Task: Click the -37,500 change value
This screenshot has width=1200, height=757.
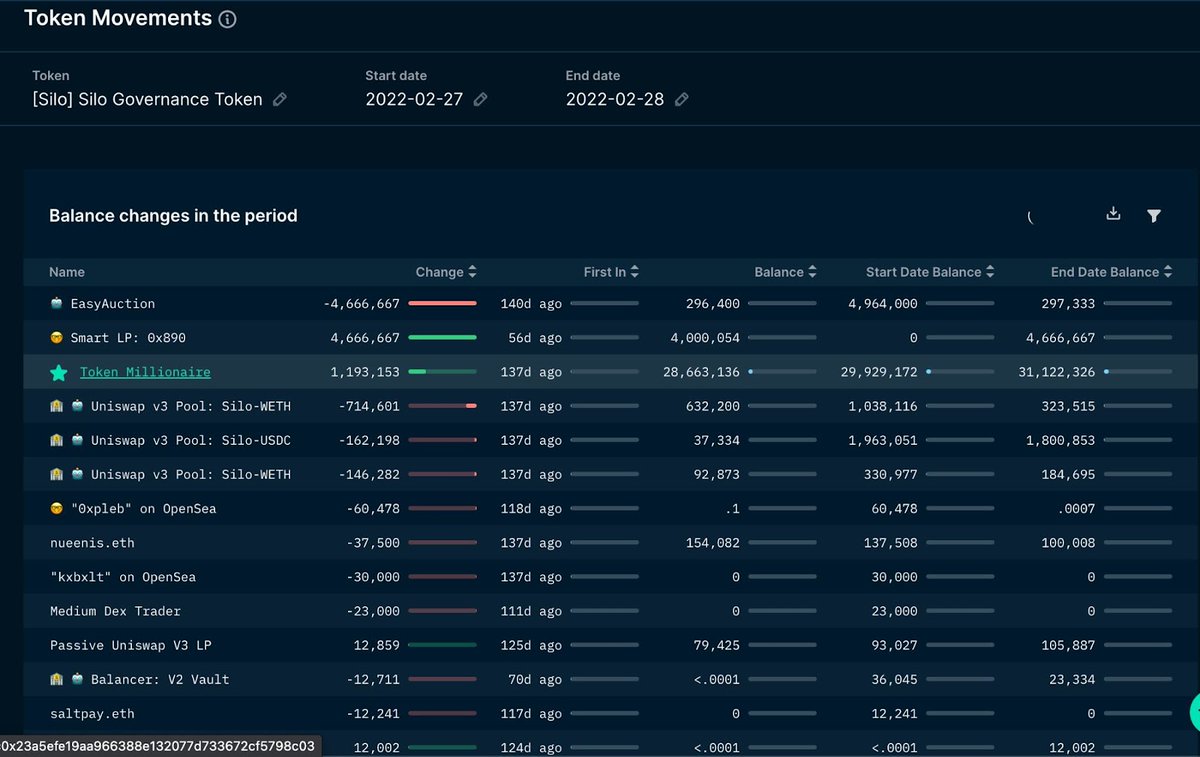Action: point(373,543)
